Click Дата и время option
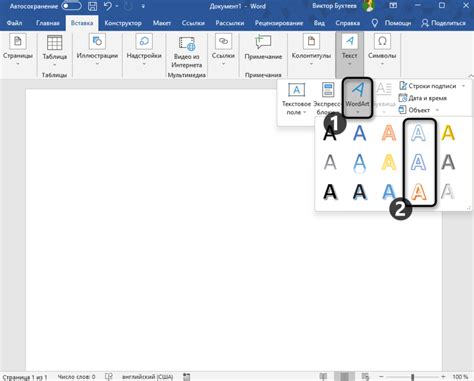Viewport: 474px width, 381px height. [x=423, y=98]
